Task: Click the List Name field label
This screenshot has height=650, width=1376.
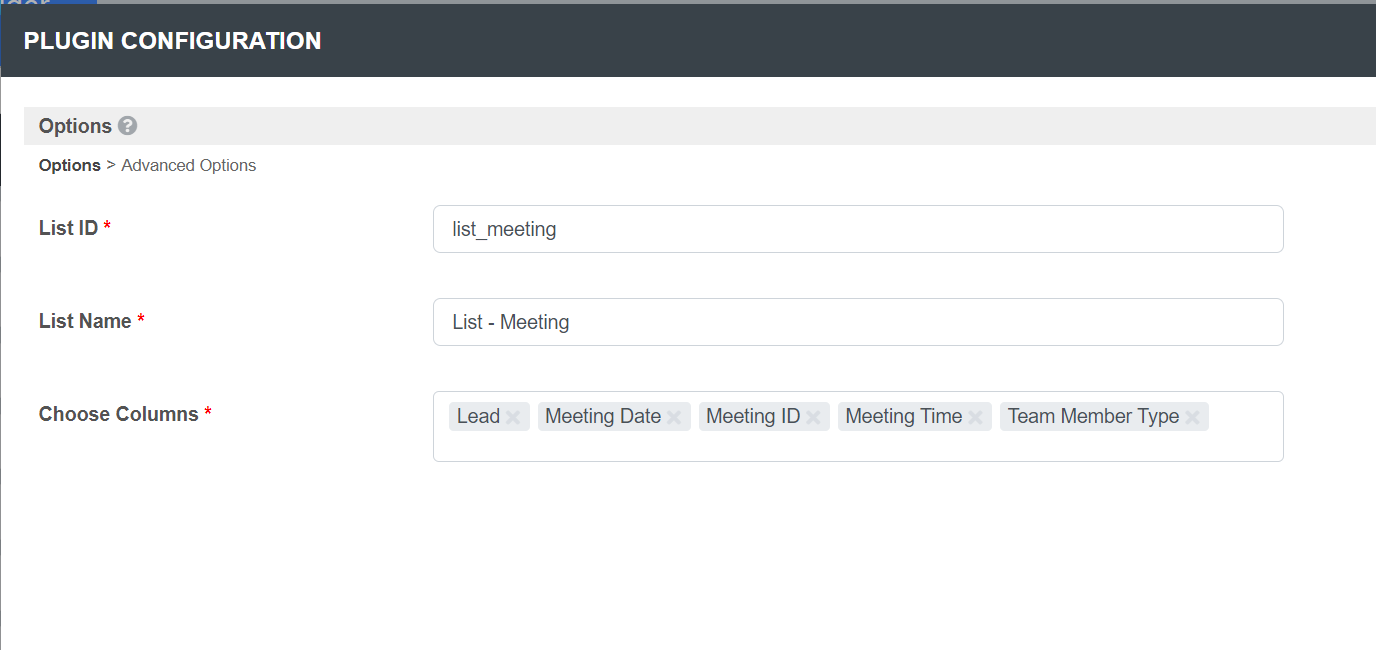Action: tap(85, 321)
